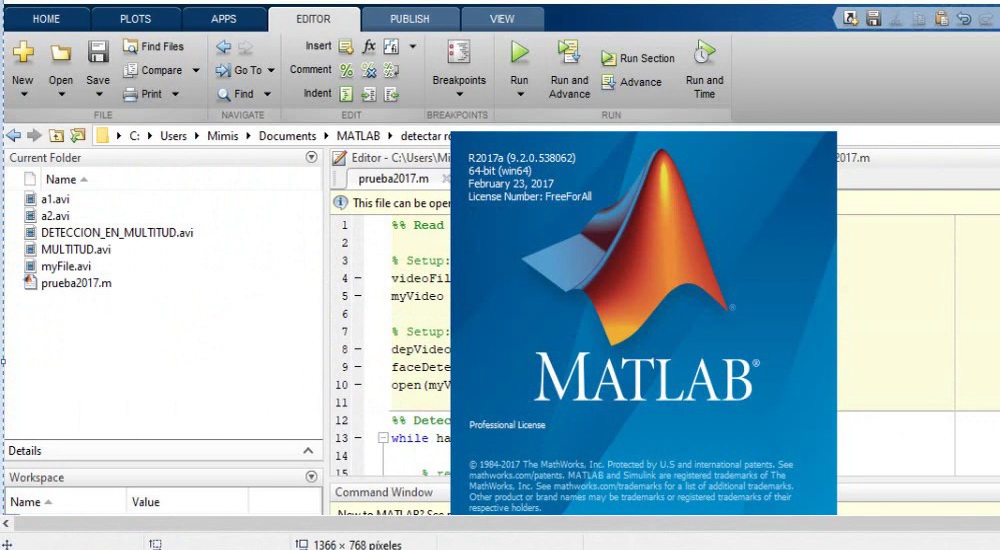The image size is (1000, 550).
Task: Click the Run Section button
Action: pyautogui.click(x=637, y=58)
